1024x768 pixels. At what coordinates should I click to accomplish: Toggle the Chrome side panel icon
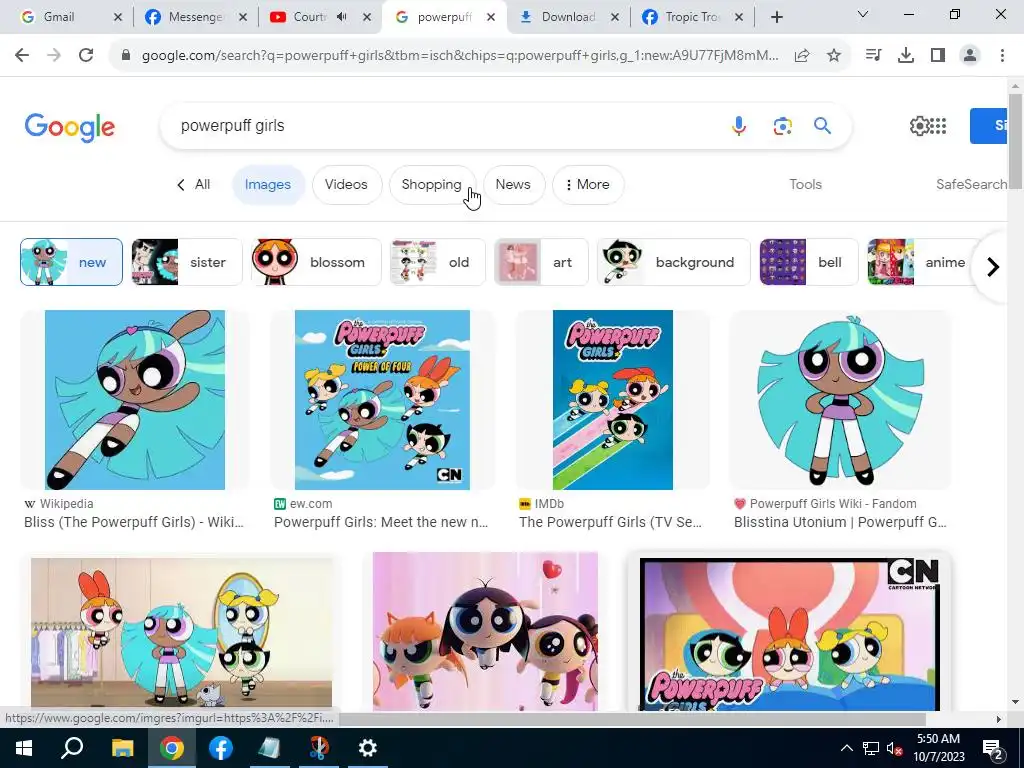click(938, 56)
